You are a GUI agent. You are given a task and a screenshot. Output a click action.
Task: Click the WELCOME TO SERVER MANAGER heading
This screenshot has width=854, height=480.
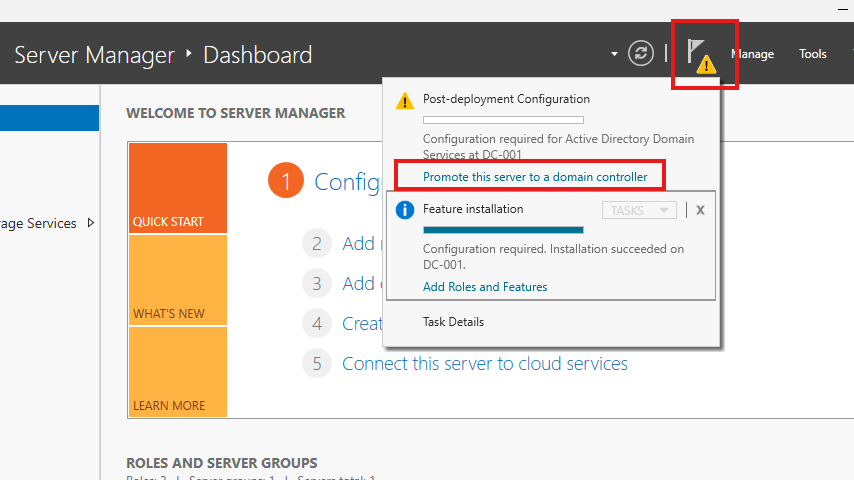tap(236, 113)
